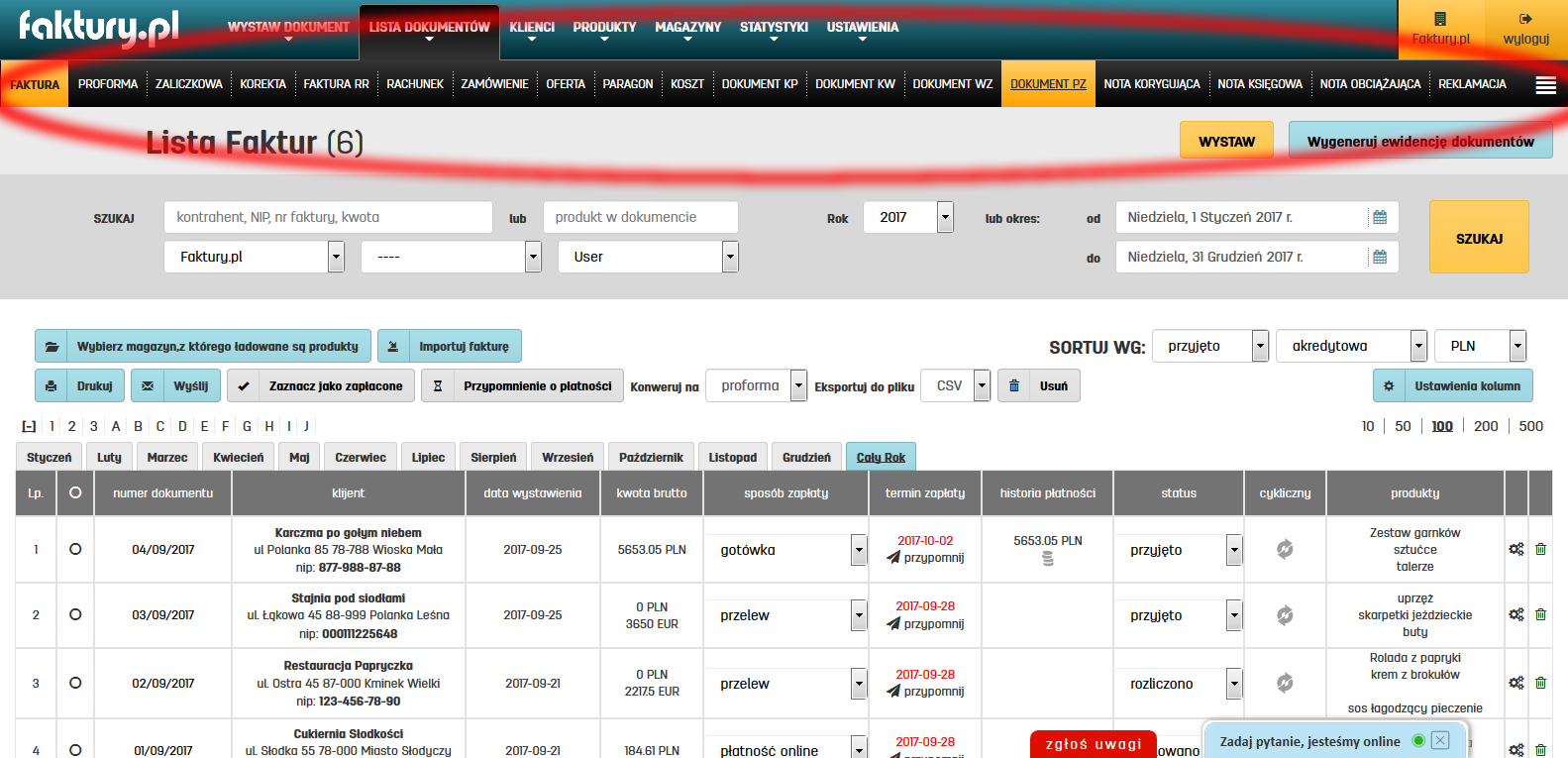This screenshot has width=1568, height=758.
Task: Click the wyloguj logout icon
Action: (1525, 19)
